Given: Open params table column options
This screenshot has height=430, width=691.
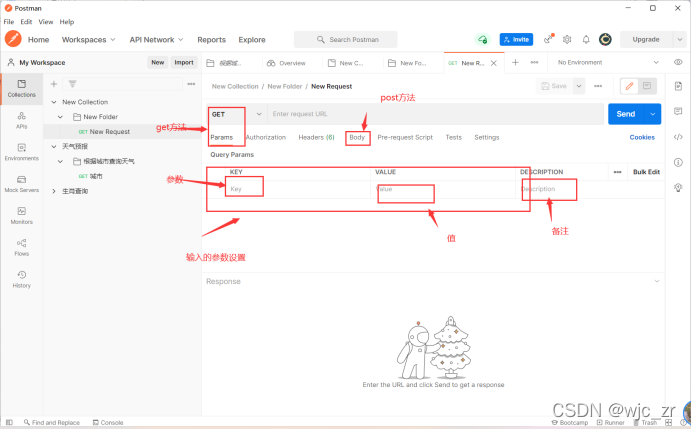Looking at the screenshot, I should point(617,172).
